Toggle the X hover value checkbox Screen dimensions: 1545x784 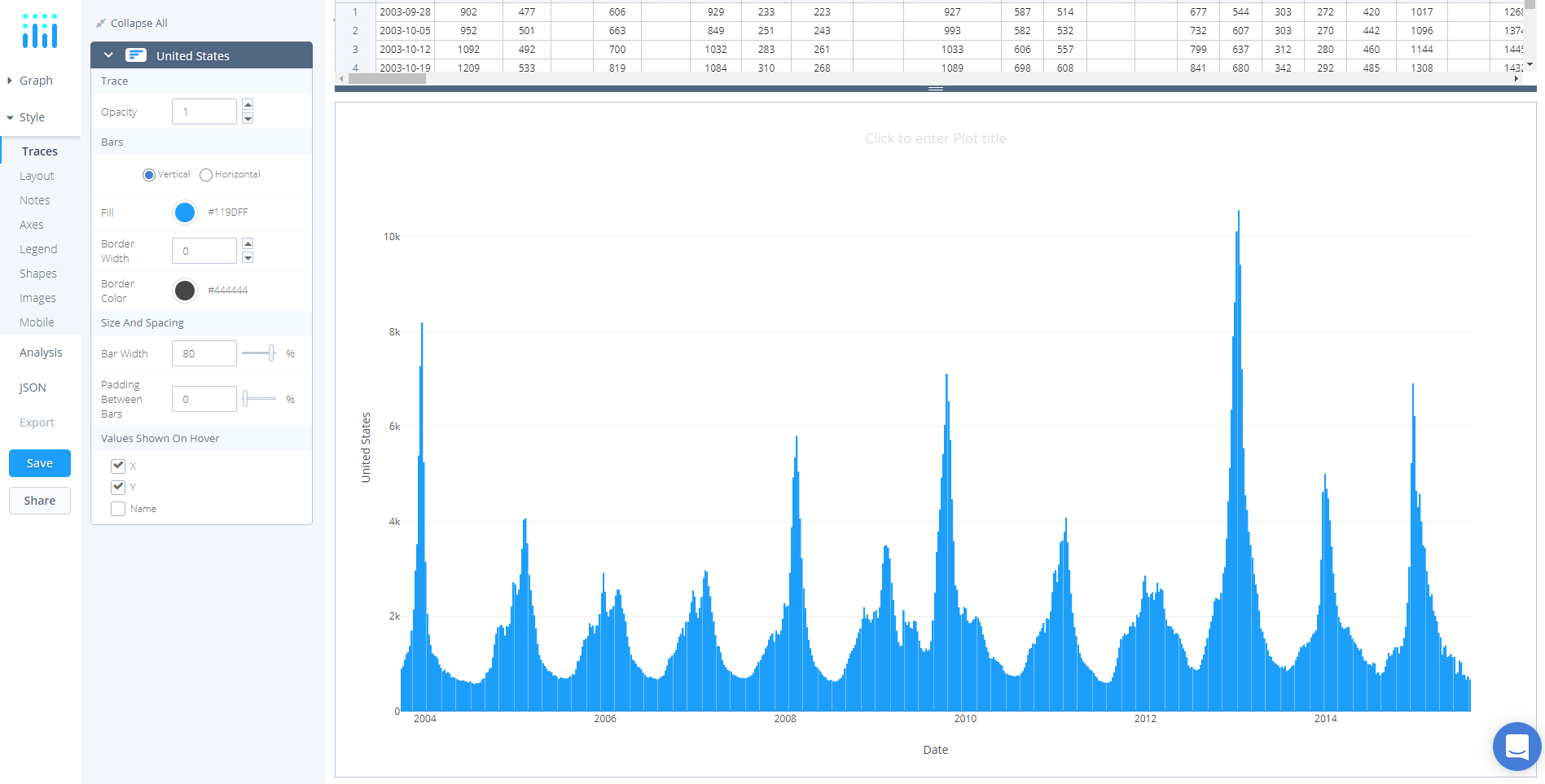tap(118, 466)
